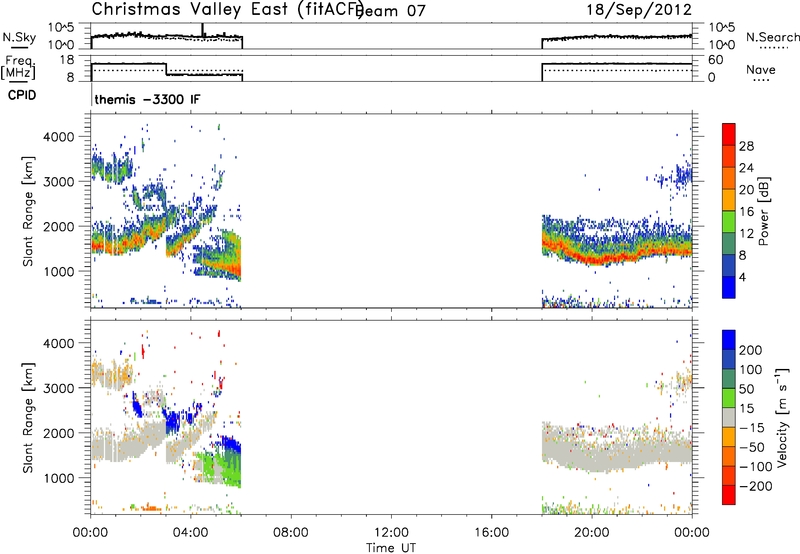
Task: Click the red Velocity segment below -200
Action: (x=729, y=495)
